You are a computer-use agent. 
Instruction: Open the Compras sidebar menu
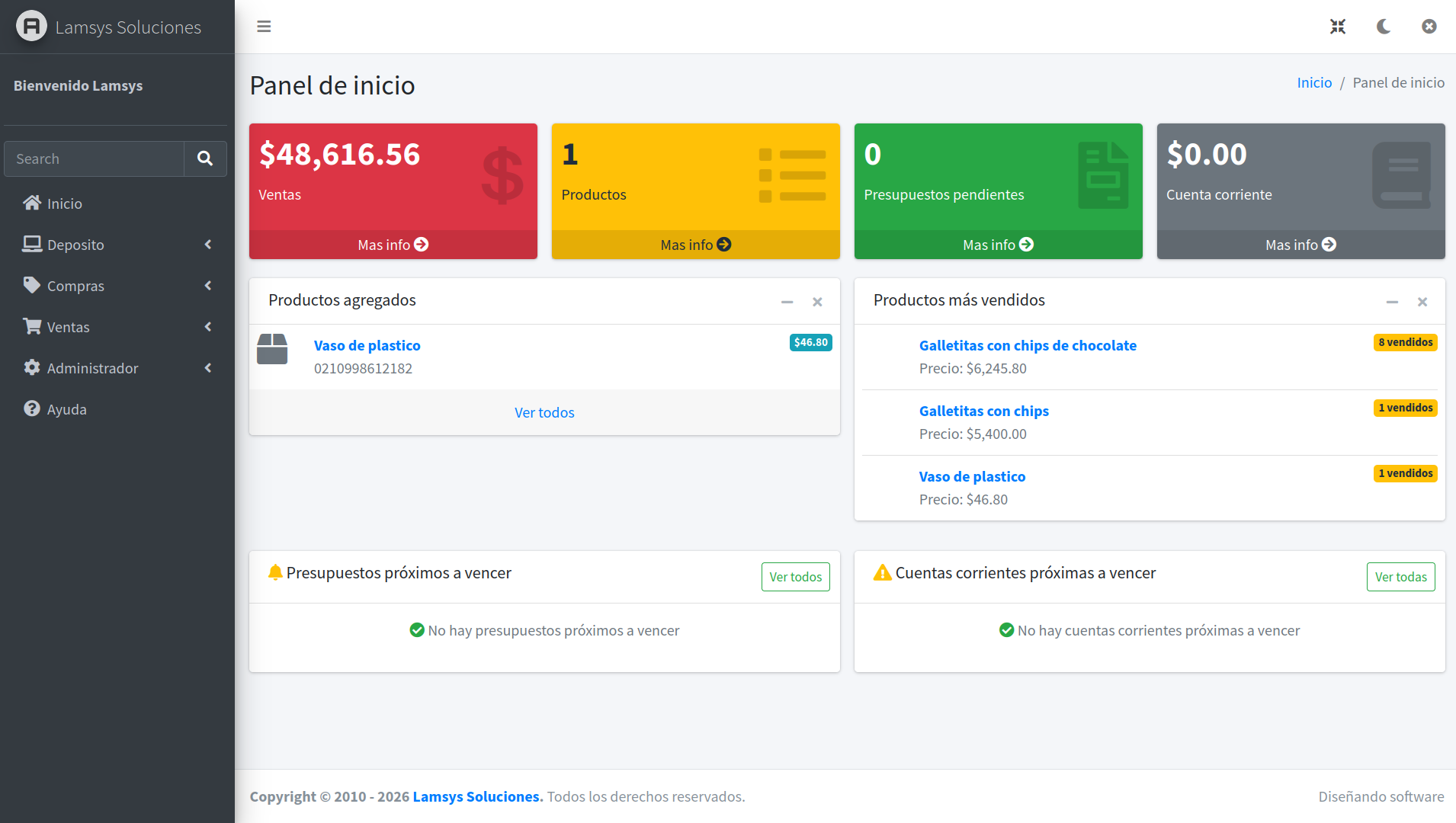tap(117, 286)
